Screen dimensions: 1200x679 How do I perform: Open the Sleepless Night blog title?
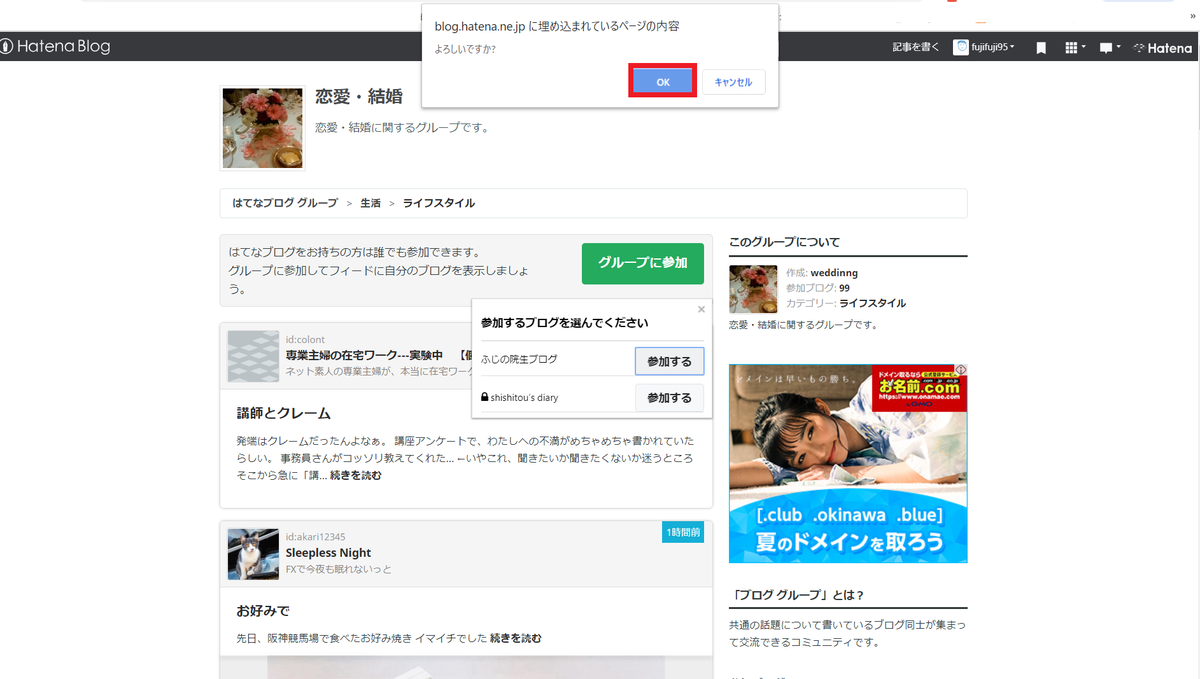pos(328,552)
